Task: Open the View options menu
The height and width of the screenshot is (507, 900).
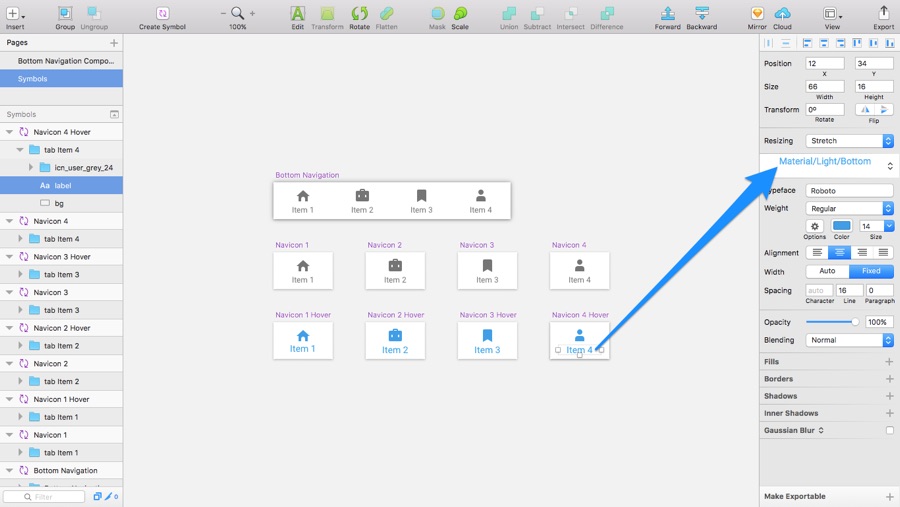Action: coord(832,17)
